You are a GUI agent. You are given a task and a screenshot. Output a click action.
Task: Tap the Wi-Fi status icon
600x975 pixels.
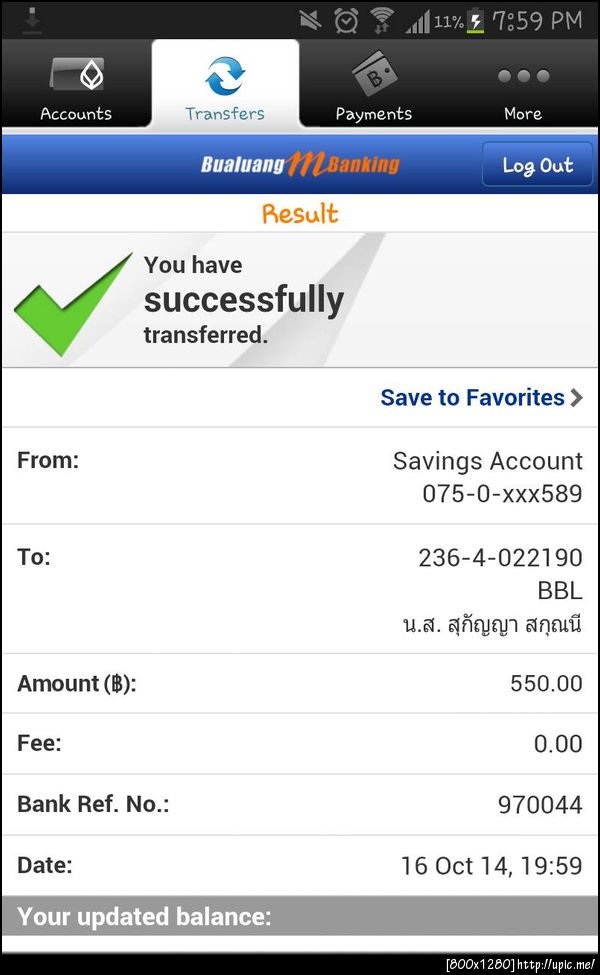381,20
